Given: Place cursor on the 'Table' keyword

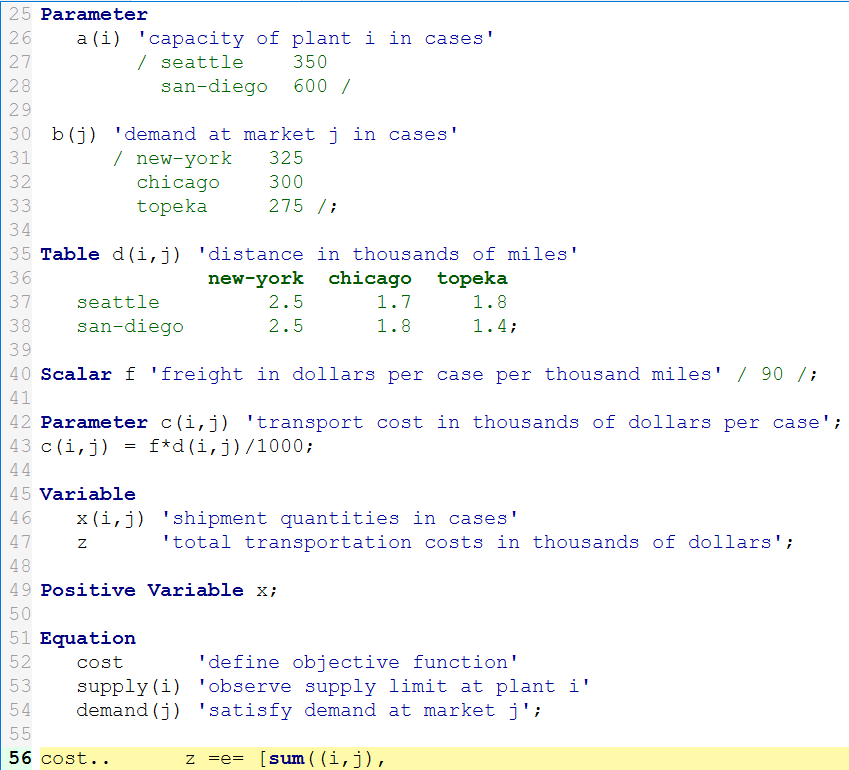Looking at the screenshot, I should point(69,254).
